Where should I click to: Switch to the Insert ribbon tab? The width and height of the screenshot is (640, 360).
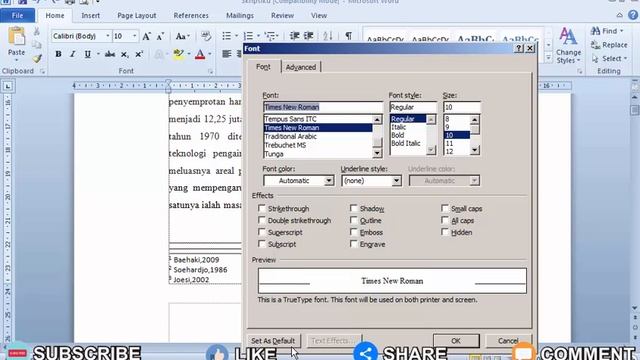click(91, 16)
